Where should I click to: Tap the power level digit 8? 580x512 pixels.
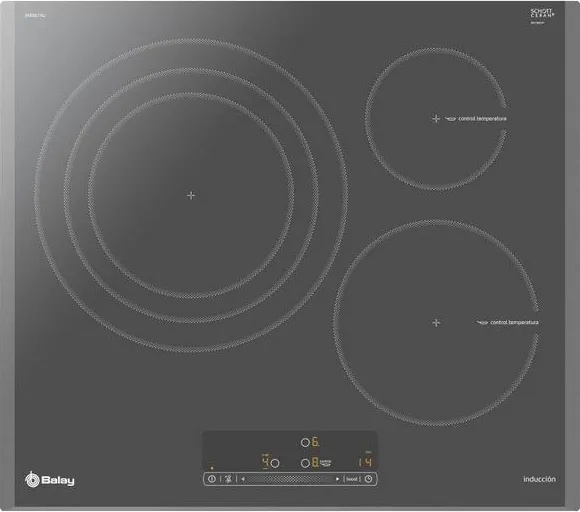(x=315, y=462)
